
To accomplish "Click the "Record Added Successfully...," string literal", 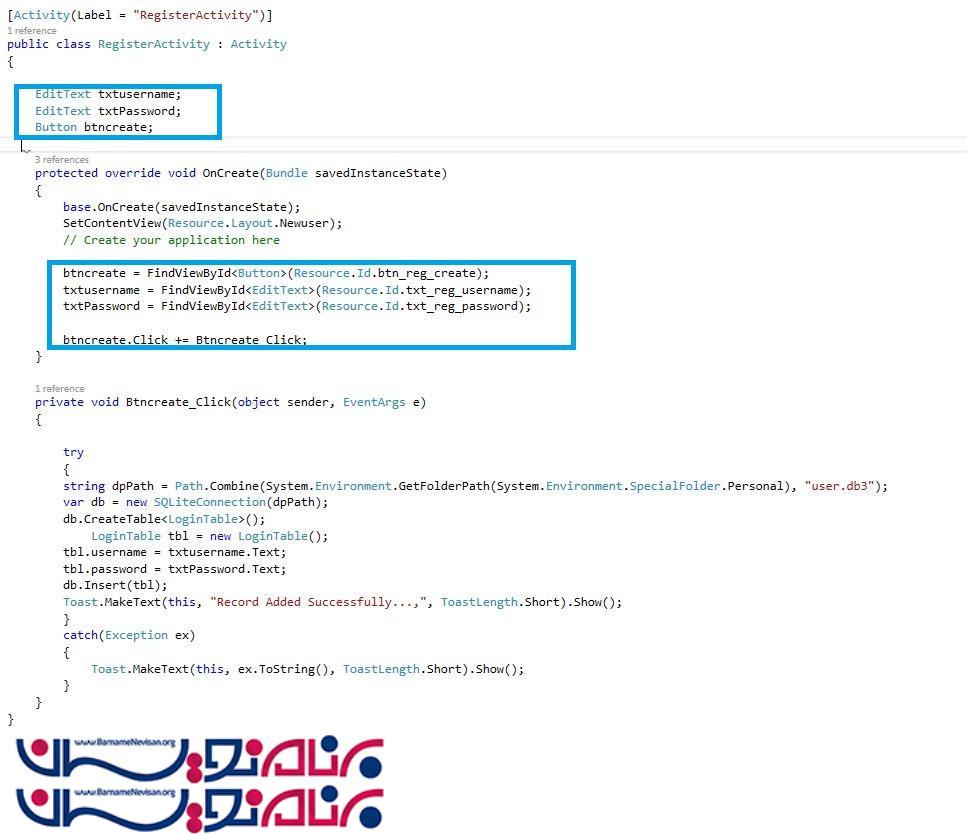I will coord(318,602).
